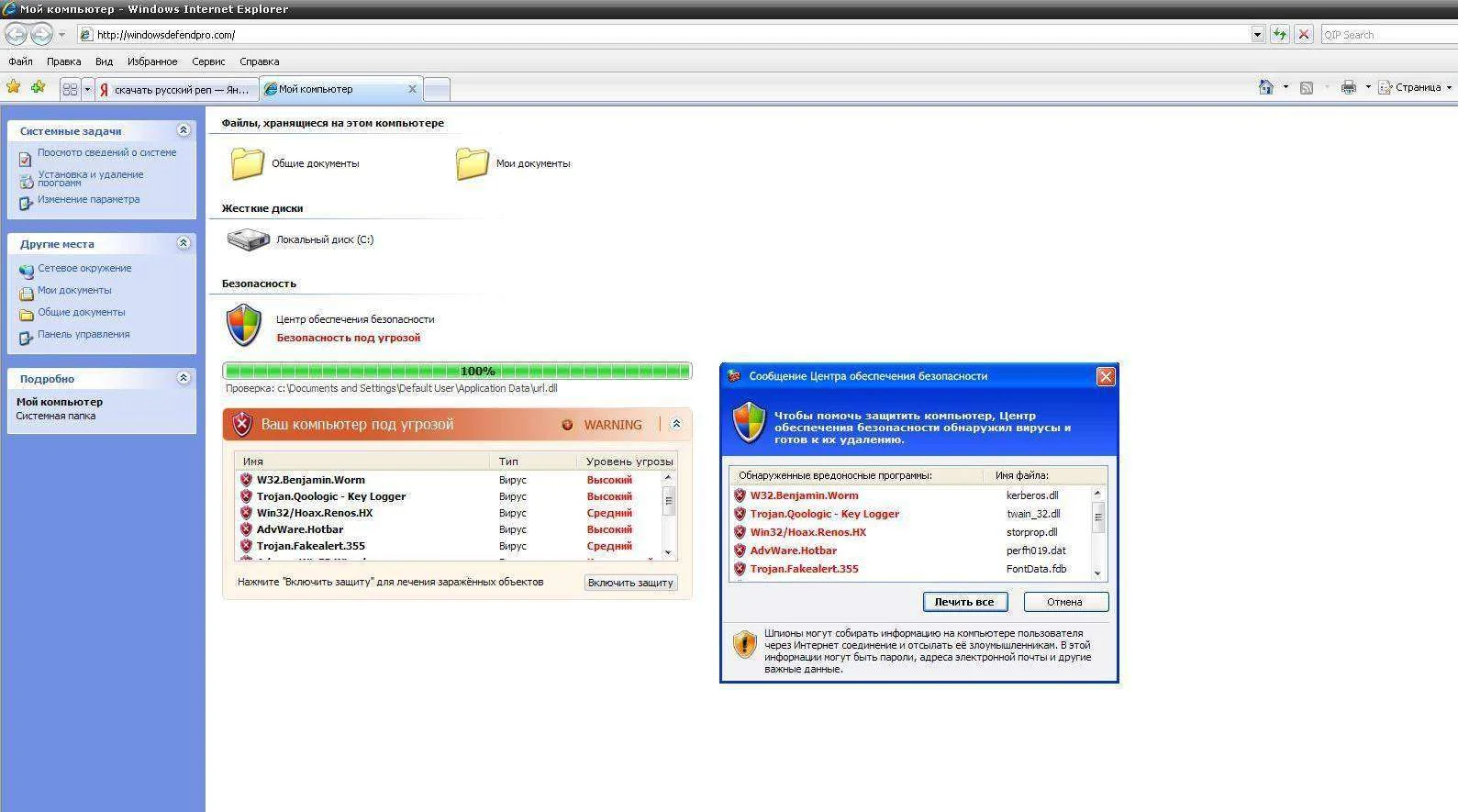
Task: Click the Print icon in the command bar
Action: 1348,87
